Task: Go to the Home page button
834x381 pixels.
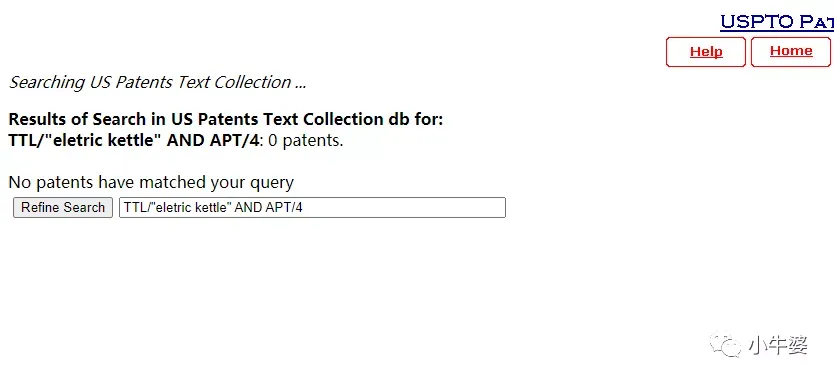Action: pos(791,52)
